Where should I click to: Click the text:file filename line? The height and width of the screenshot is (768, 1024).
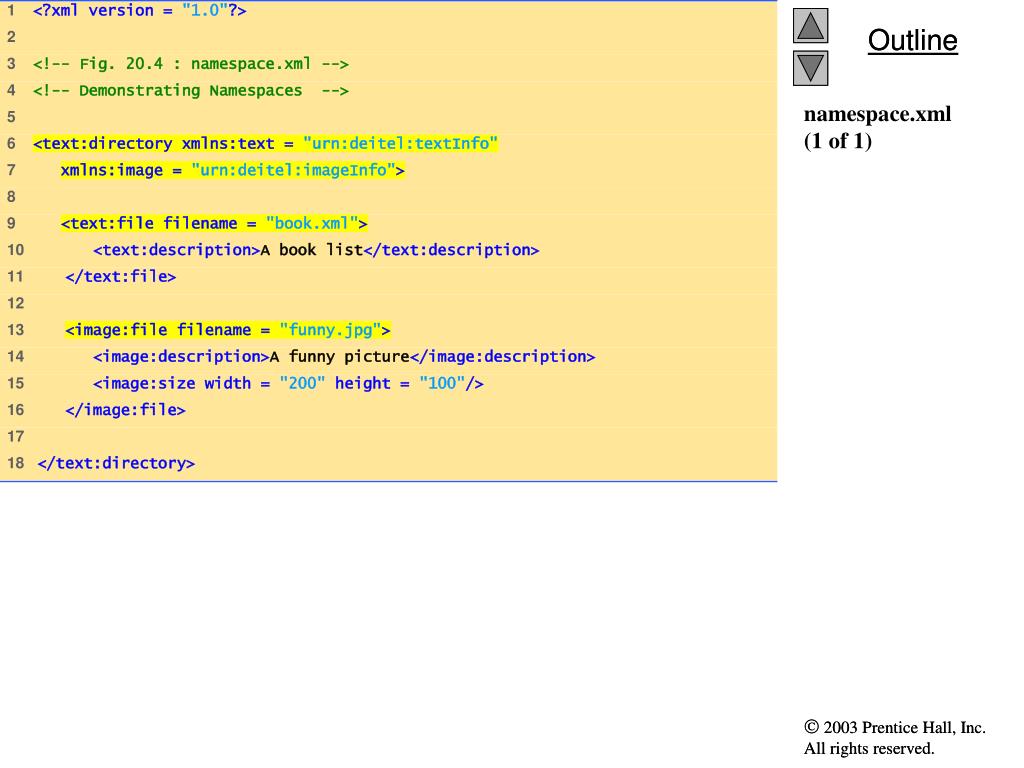point(214,223)
